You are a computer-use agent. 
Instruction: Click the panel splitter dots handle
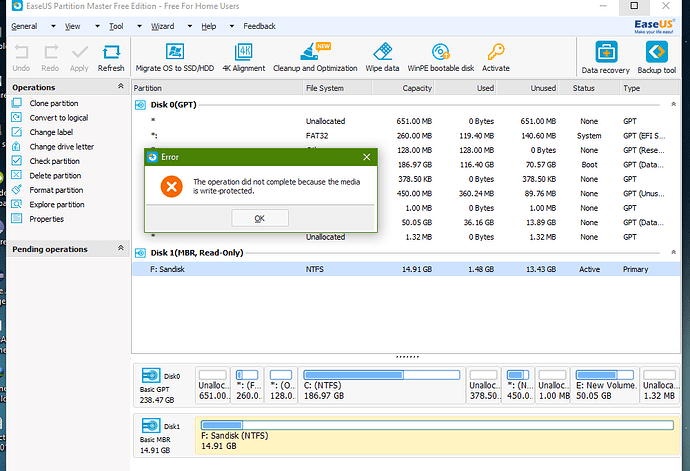pos(407,357)
